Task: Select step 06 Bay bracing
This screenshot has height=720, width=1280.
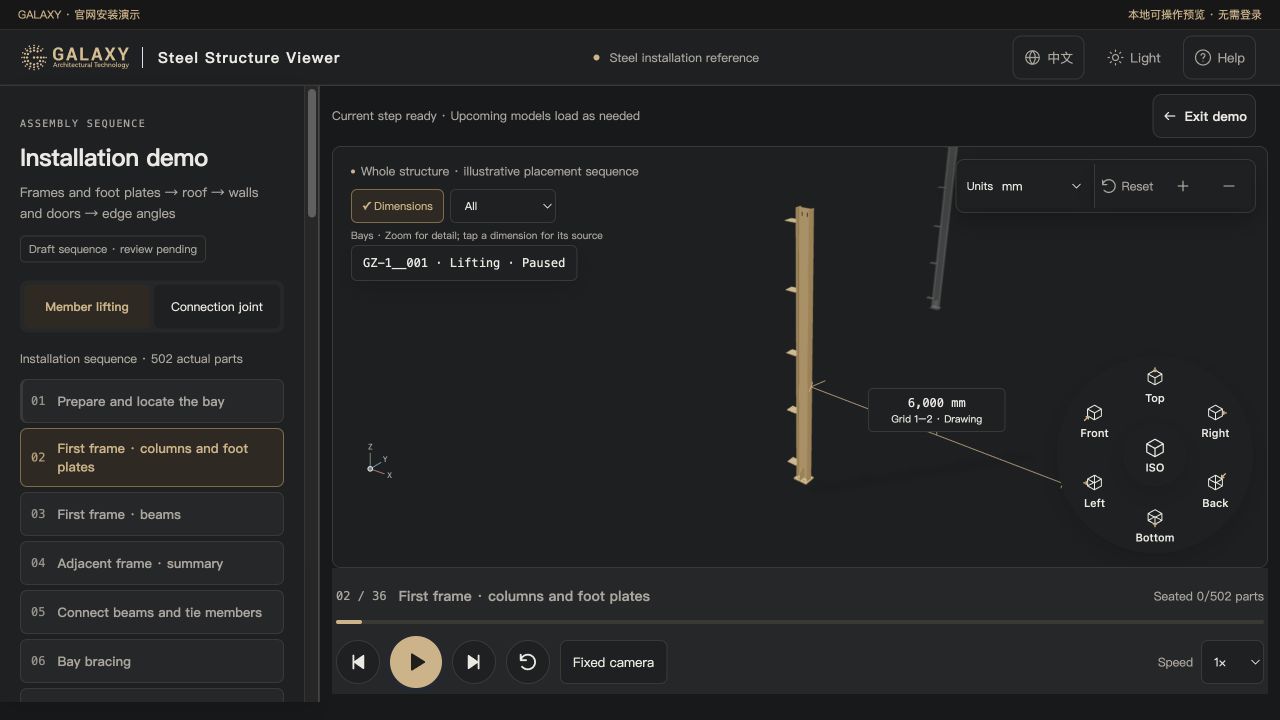Action: click(152, 661)
